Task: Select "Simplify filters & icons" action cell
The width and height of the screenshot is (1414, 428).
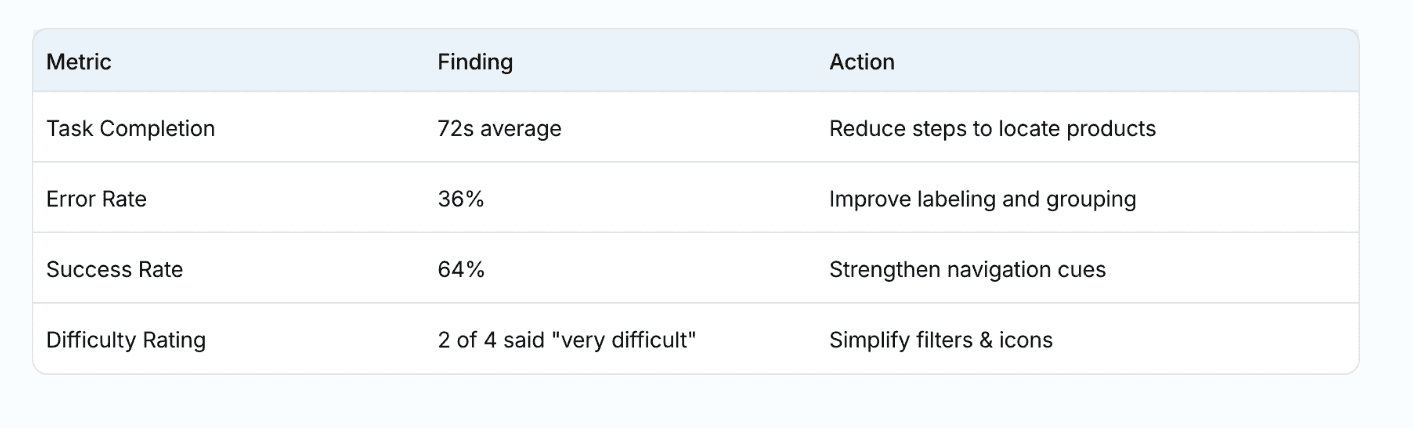Action: click(x=940, y=340)
